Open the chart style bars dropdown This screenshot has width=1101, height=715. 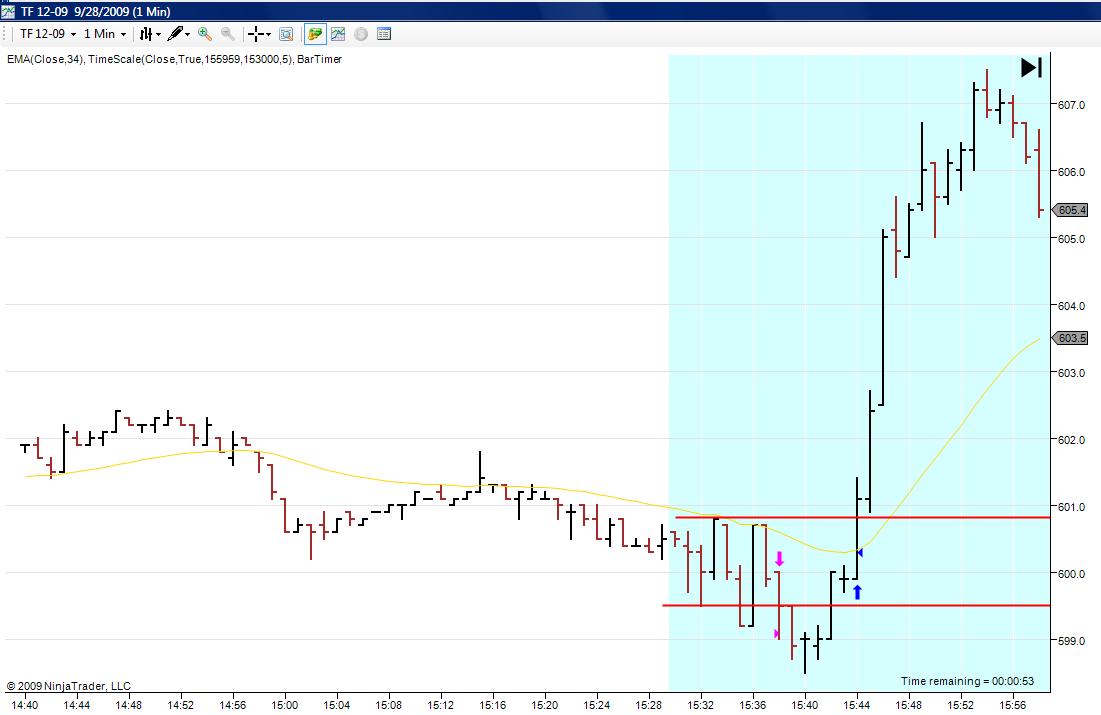point(150,34)
